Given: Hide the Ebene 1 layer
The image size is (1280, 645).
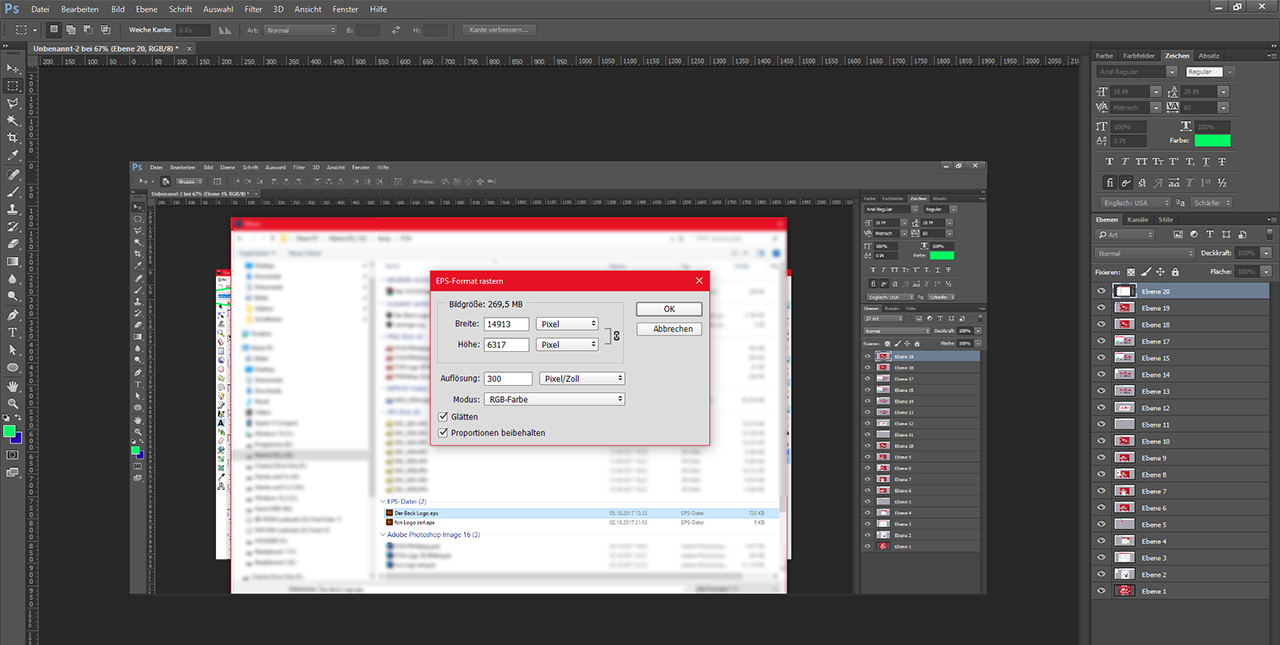Looking at the screenshot, I should pos(1101,591).
